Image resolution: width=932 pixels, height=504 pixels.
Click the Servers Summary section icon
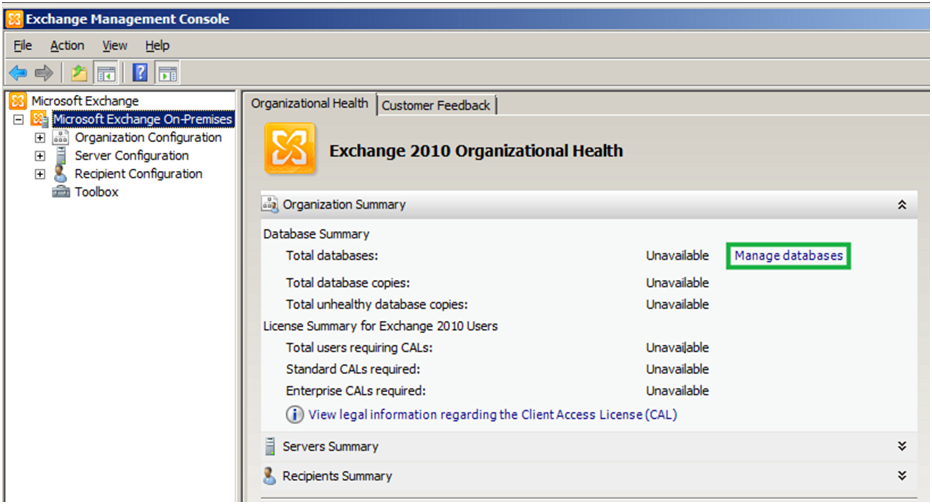(x=270, y=446)
